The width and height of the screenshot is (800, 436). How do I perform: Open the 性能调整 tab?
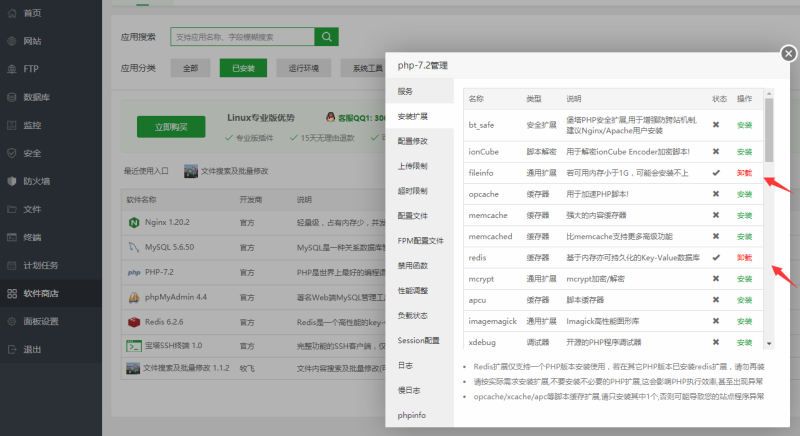(419, 291)
